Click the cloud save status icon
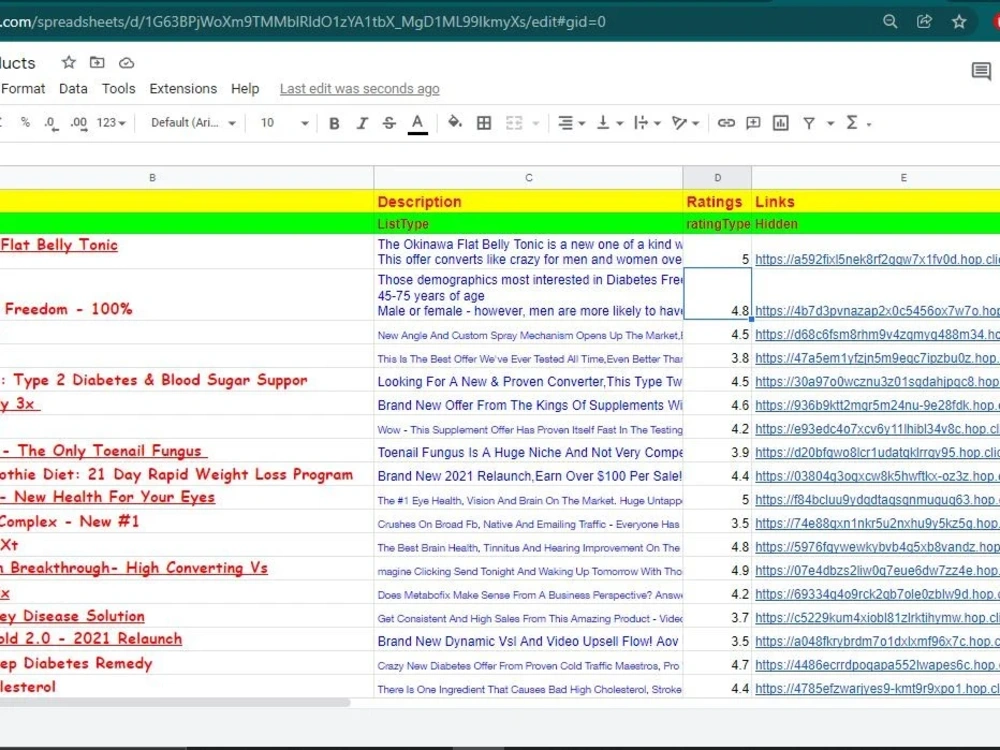 (126, 62)
